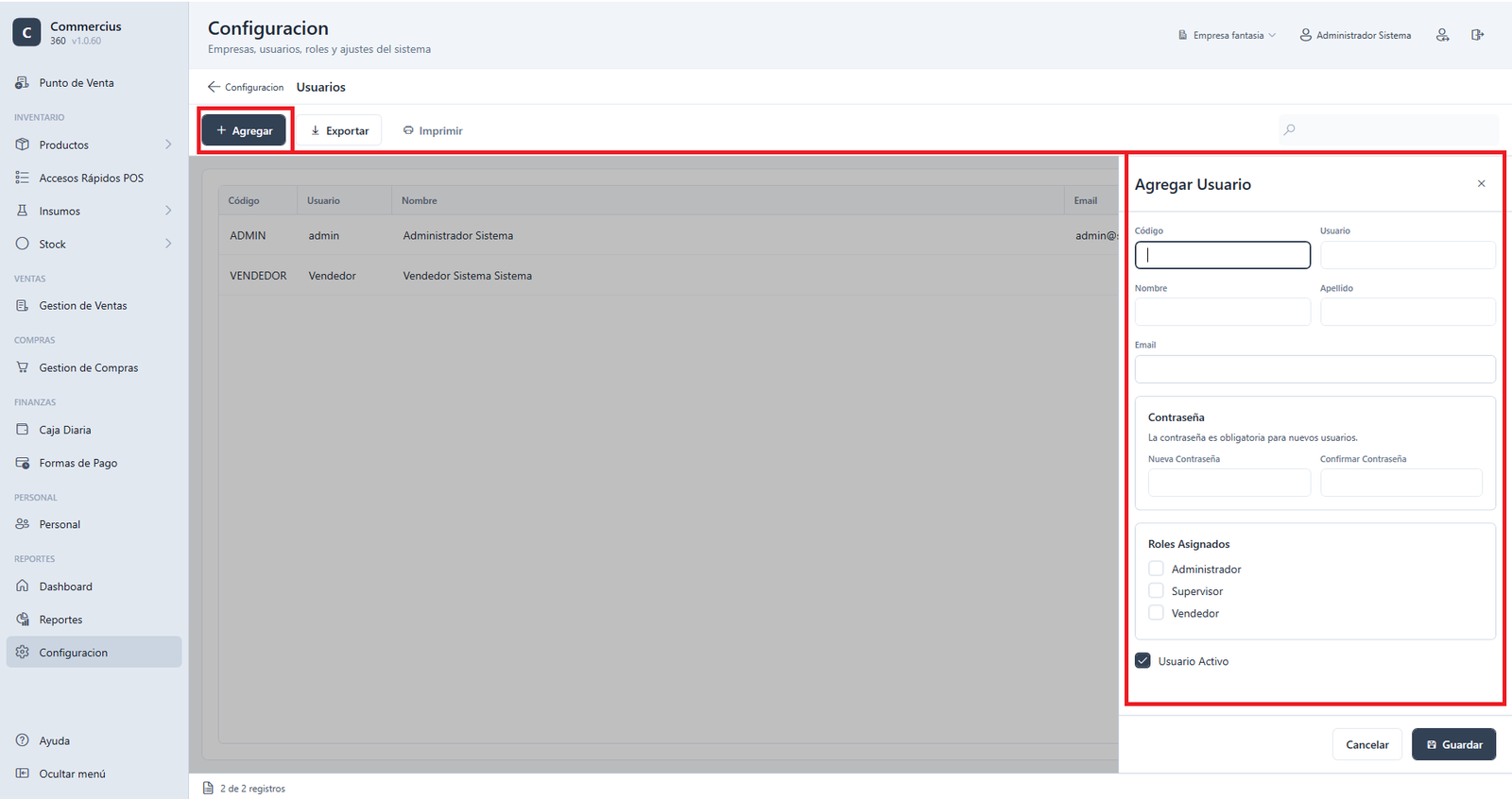Screen dimensions: 1512x799
Task: Focus the Confirmar Contraseña field
Action: tap(1401, 483)
